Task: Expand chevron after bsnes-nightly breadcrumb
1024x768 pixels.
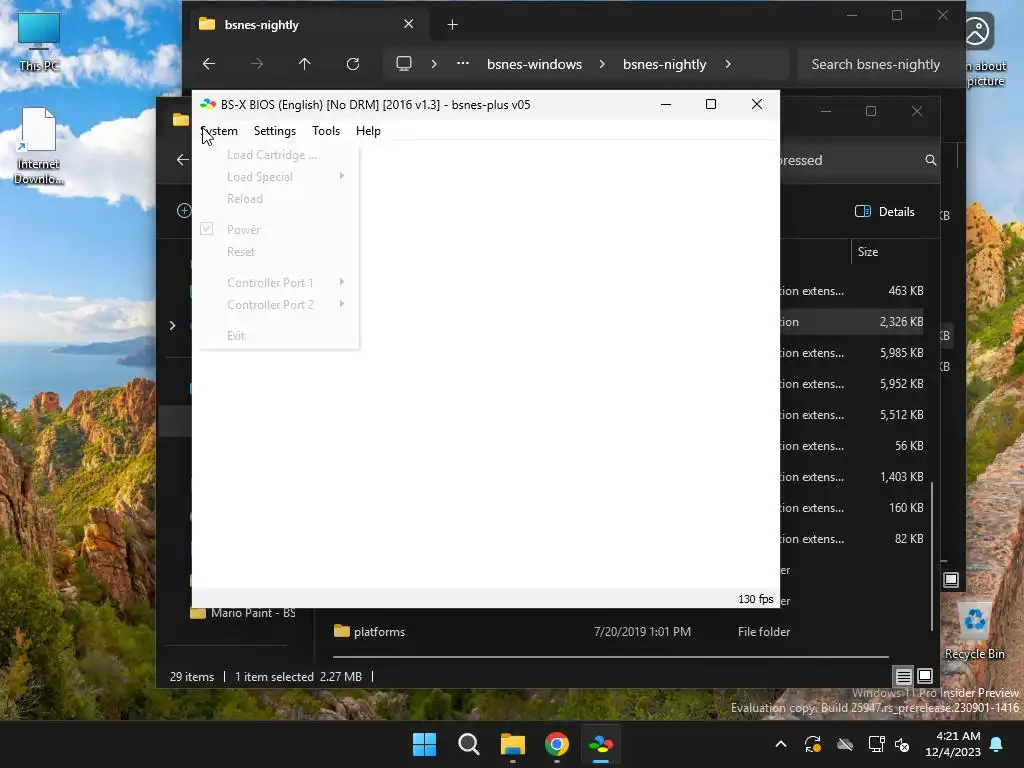Action: coord(728,64)
